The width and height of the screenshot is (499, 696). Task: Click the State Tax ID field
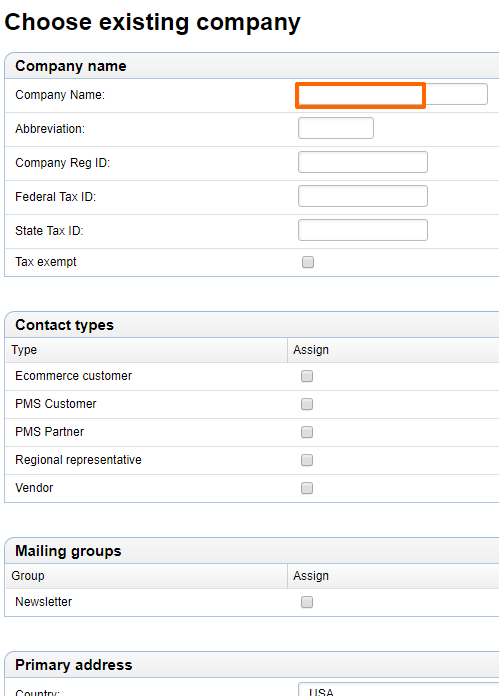coord(363,230)
